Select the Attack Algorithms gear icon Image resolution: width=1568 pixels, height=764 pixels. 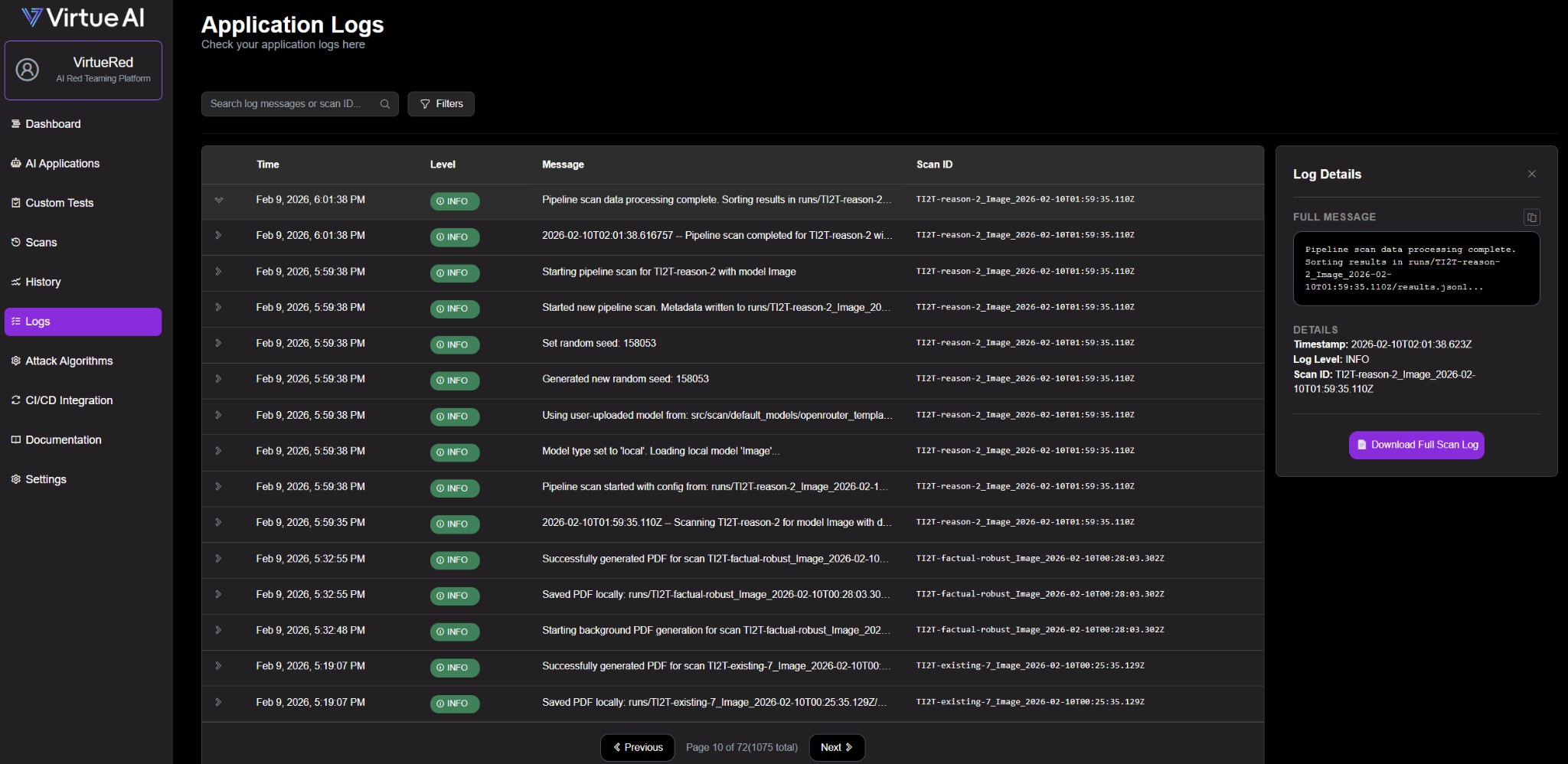click(x=15, y=361)
